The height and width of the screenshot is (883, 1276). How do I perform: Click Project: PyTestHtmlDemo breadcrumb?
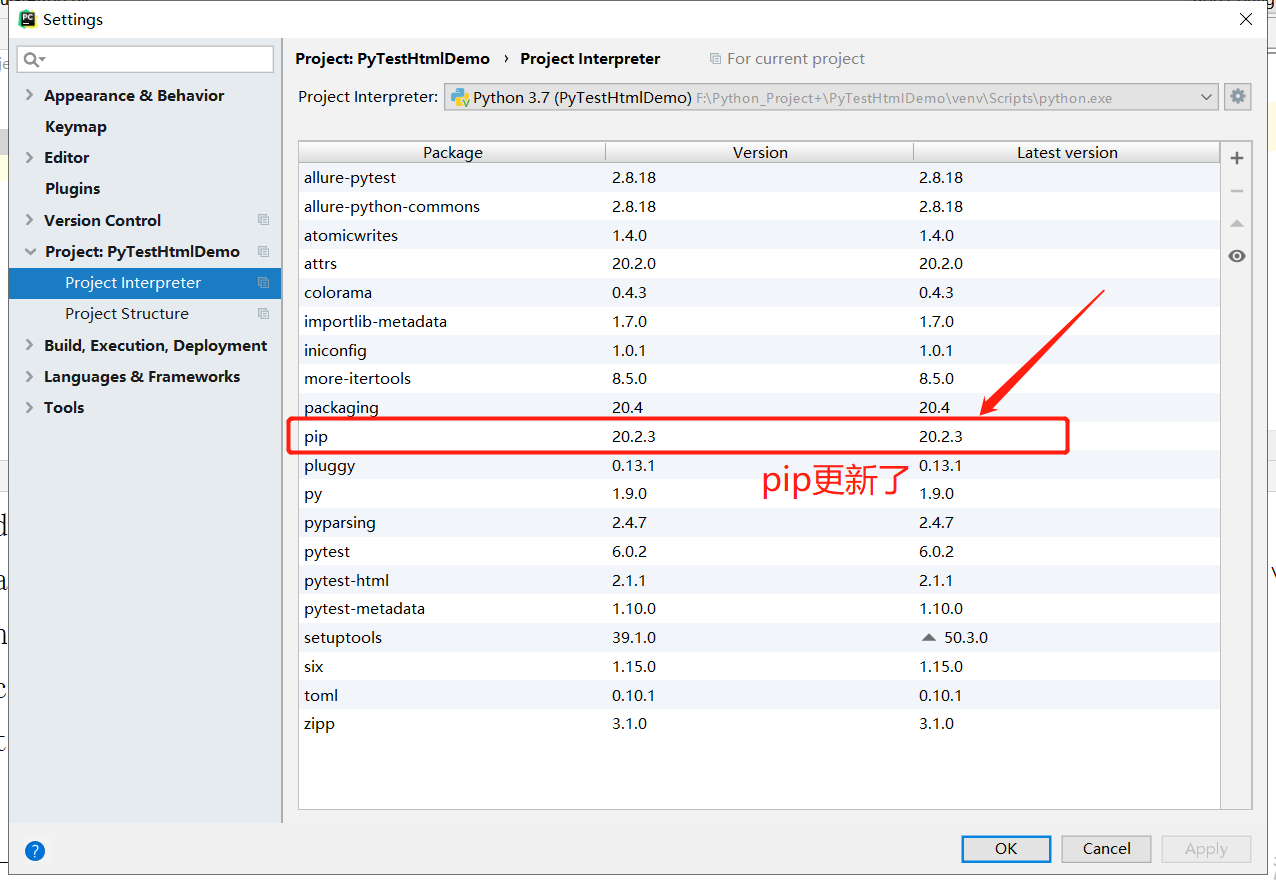(392, 58)
